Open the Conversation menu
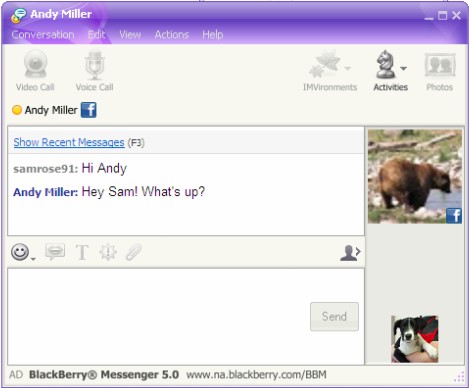Viewport: 469px width, 388px height. (43, 35)
